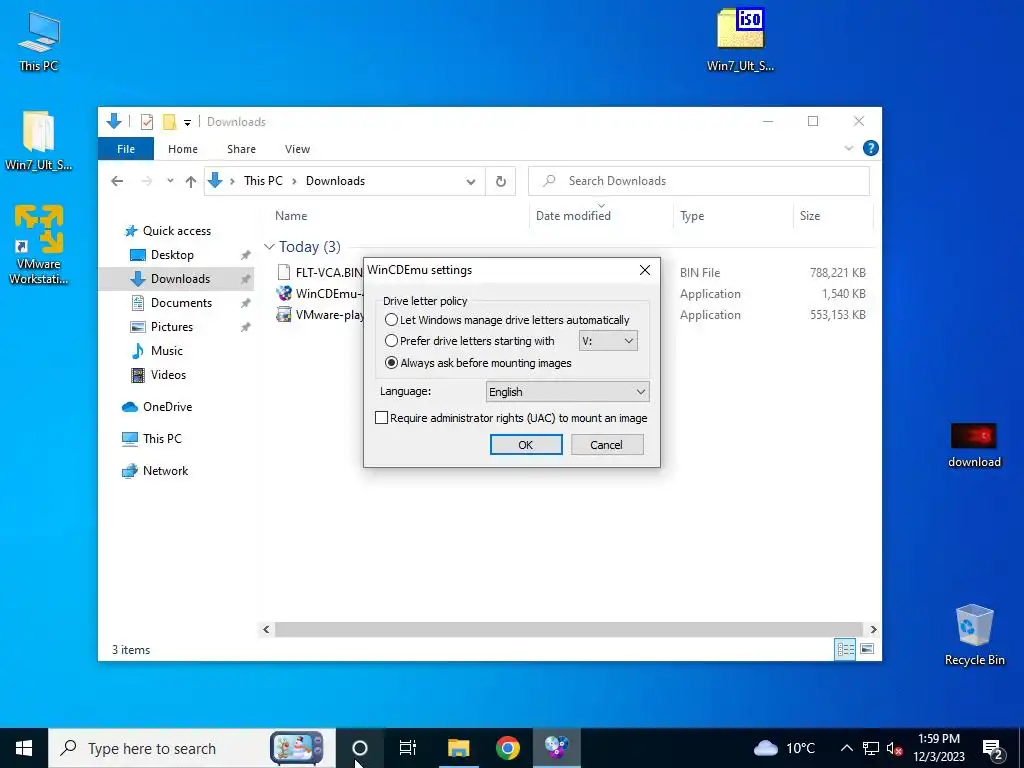
Task: Open Explorer Help question mark icon
Action: click(871, 148)
